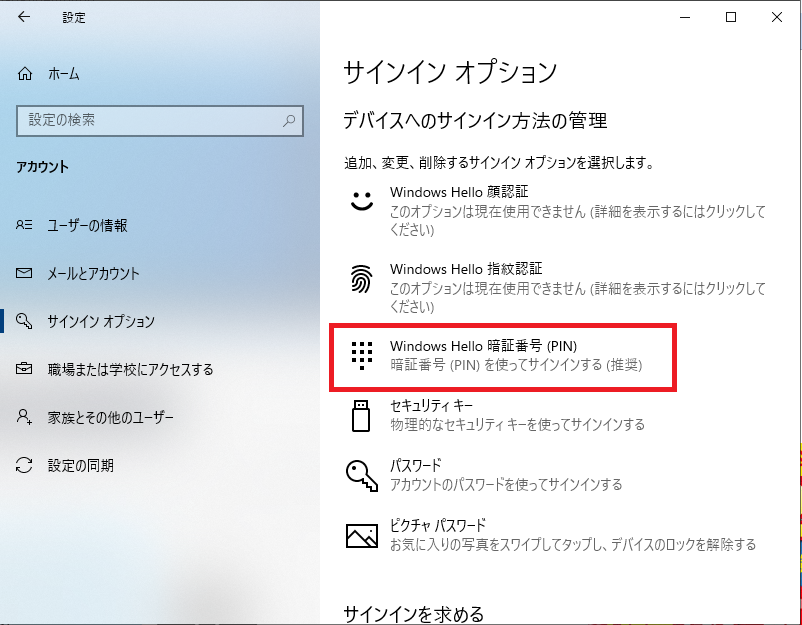Close the 設定 window
The height and width of the screenshot is (625, 802).
[x=777, y=17]
